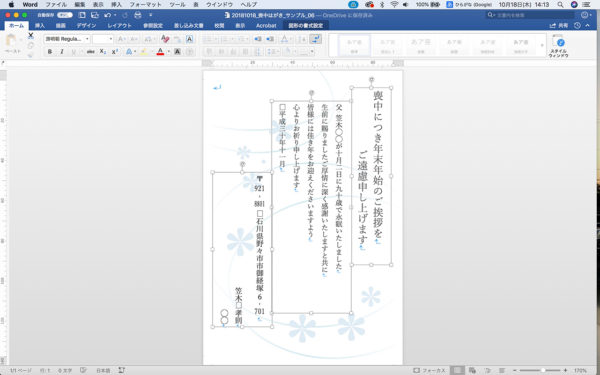Image resolution: width=600 pixels, height=375 pixels.
Task: Collapse the ribbon with the chevron
Action: (588, 26)
